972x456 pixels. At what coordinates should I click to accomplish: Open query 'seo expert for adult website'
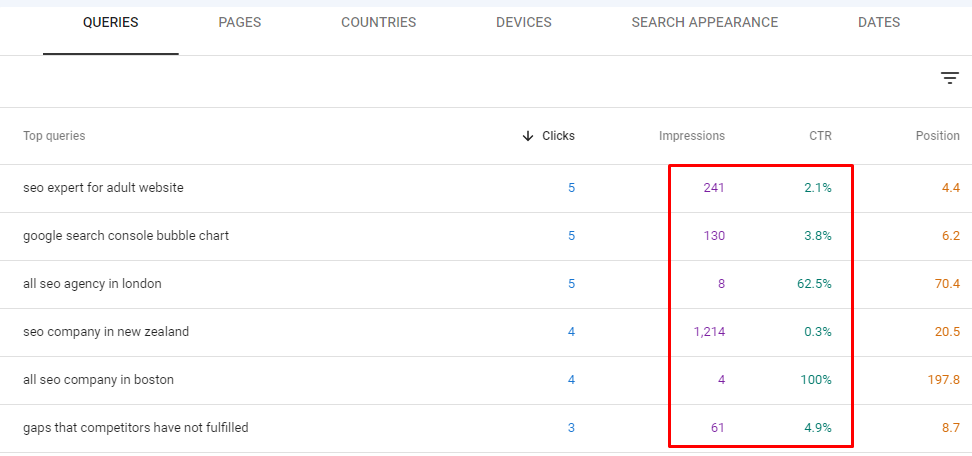[104, 188]
